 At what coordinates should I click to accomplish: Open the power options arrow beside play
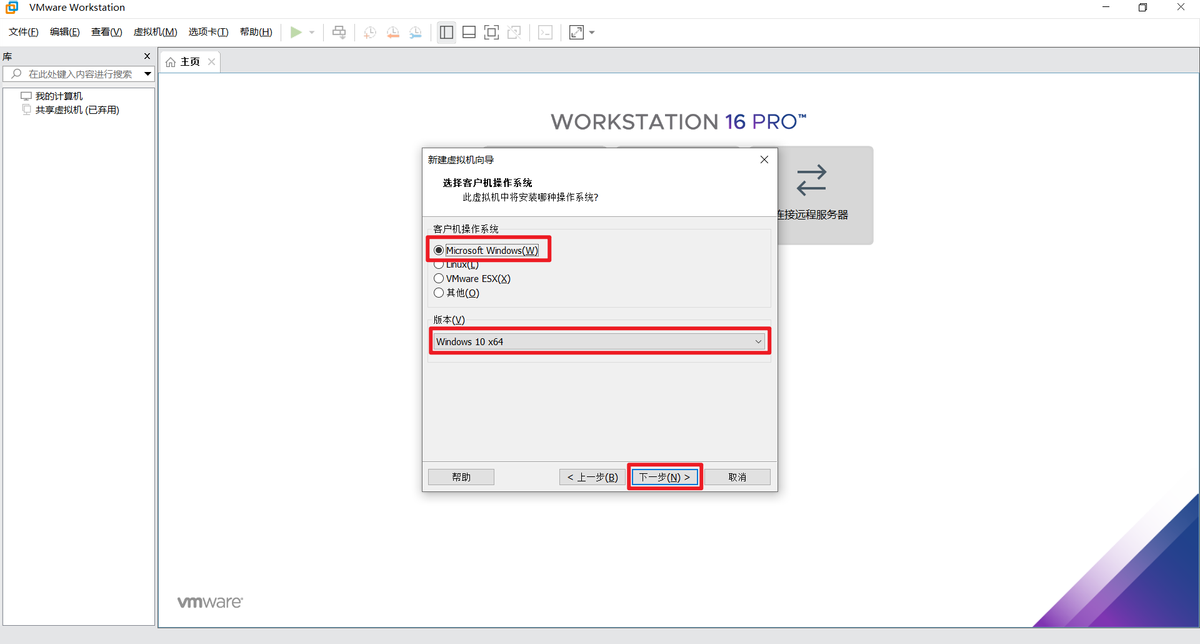(x=311, y=32)
